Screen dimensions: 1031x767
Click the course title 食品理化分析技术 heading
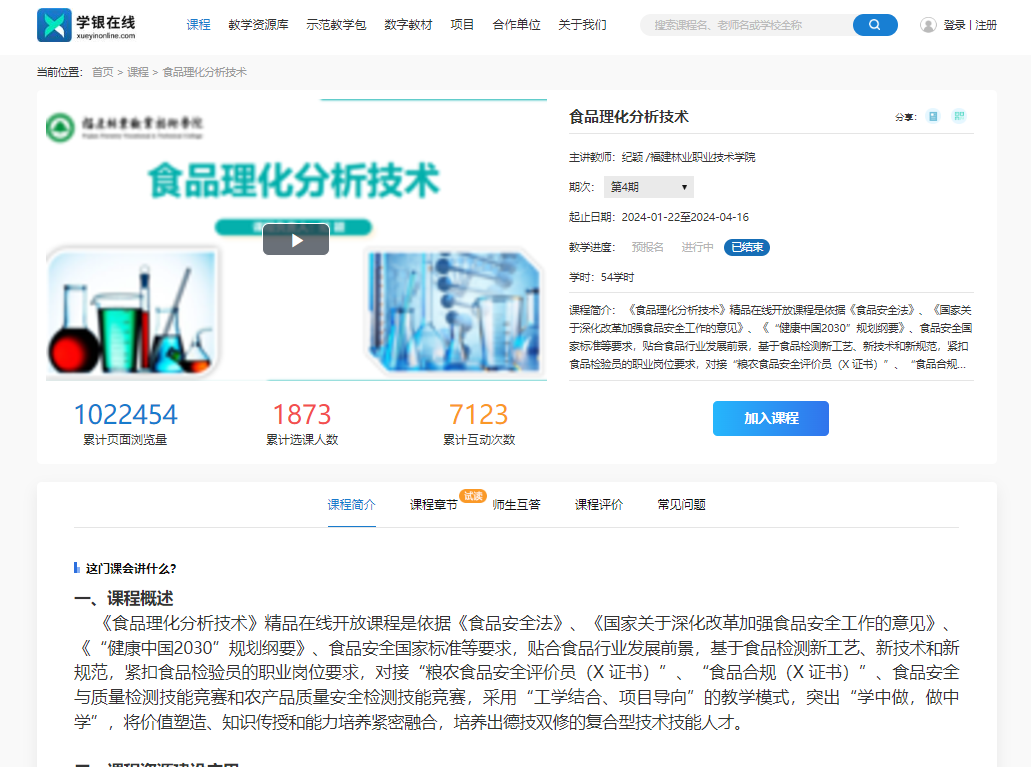point(629,117)
